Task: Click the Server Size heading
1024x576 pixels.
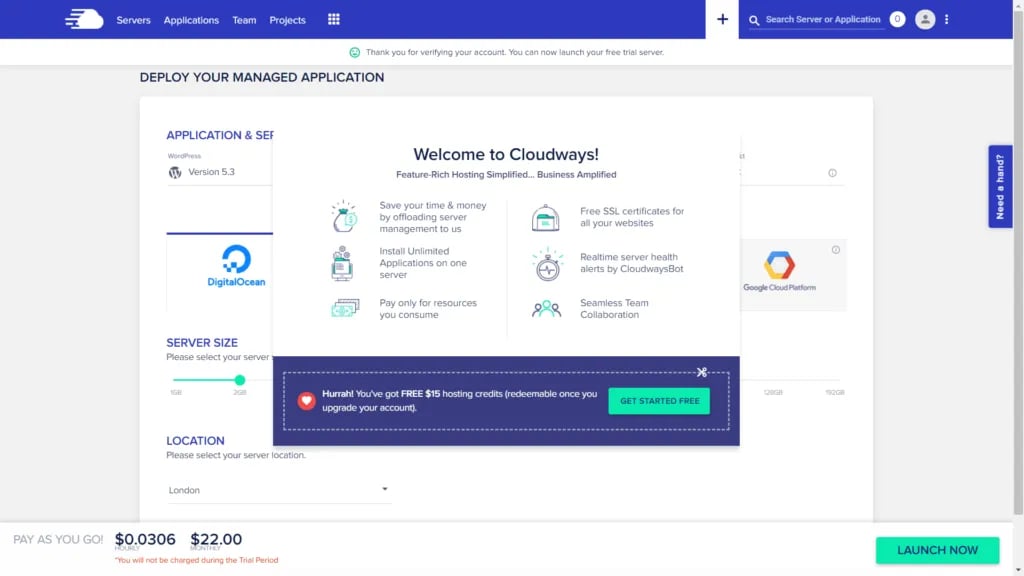Action: tap(202, 343)
